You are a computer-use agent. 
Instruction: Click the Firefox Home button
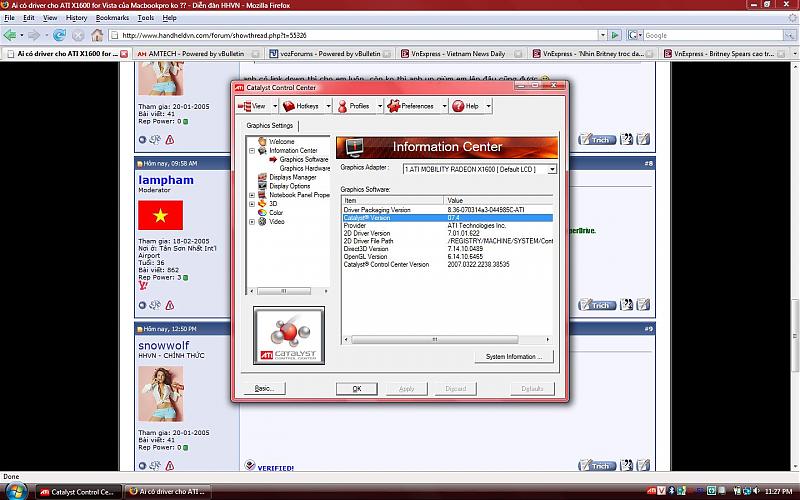pyautogui.click(x=98, y=35)
